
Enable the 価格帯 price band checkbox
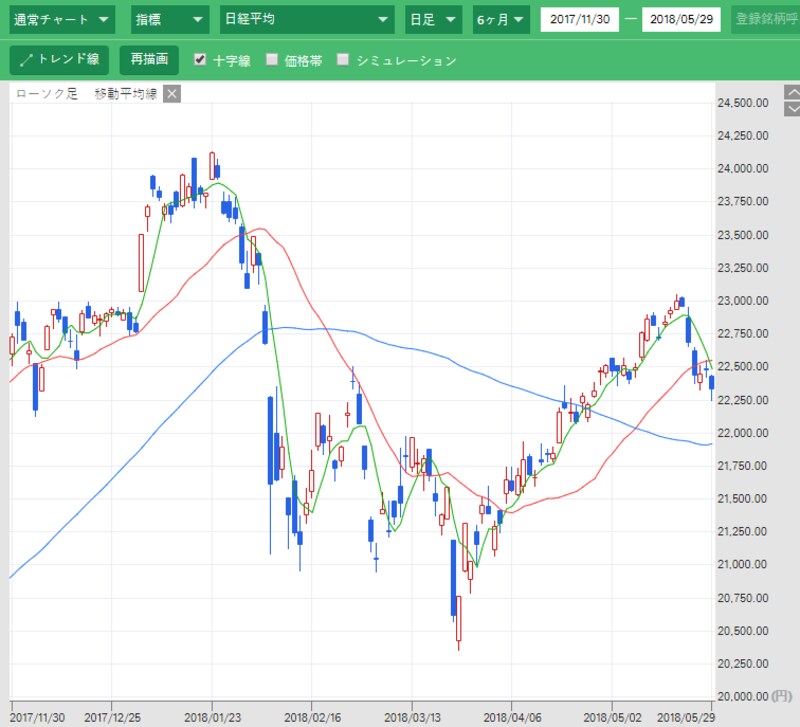[272, 60]
